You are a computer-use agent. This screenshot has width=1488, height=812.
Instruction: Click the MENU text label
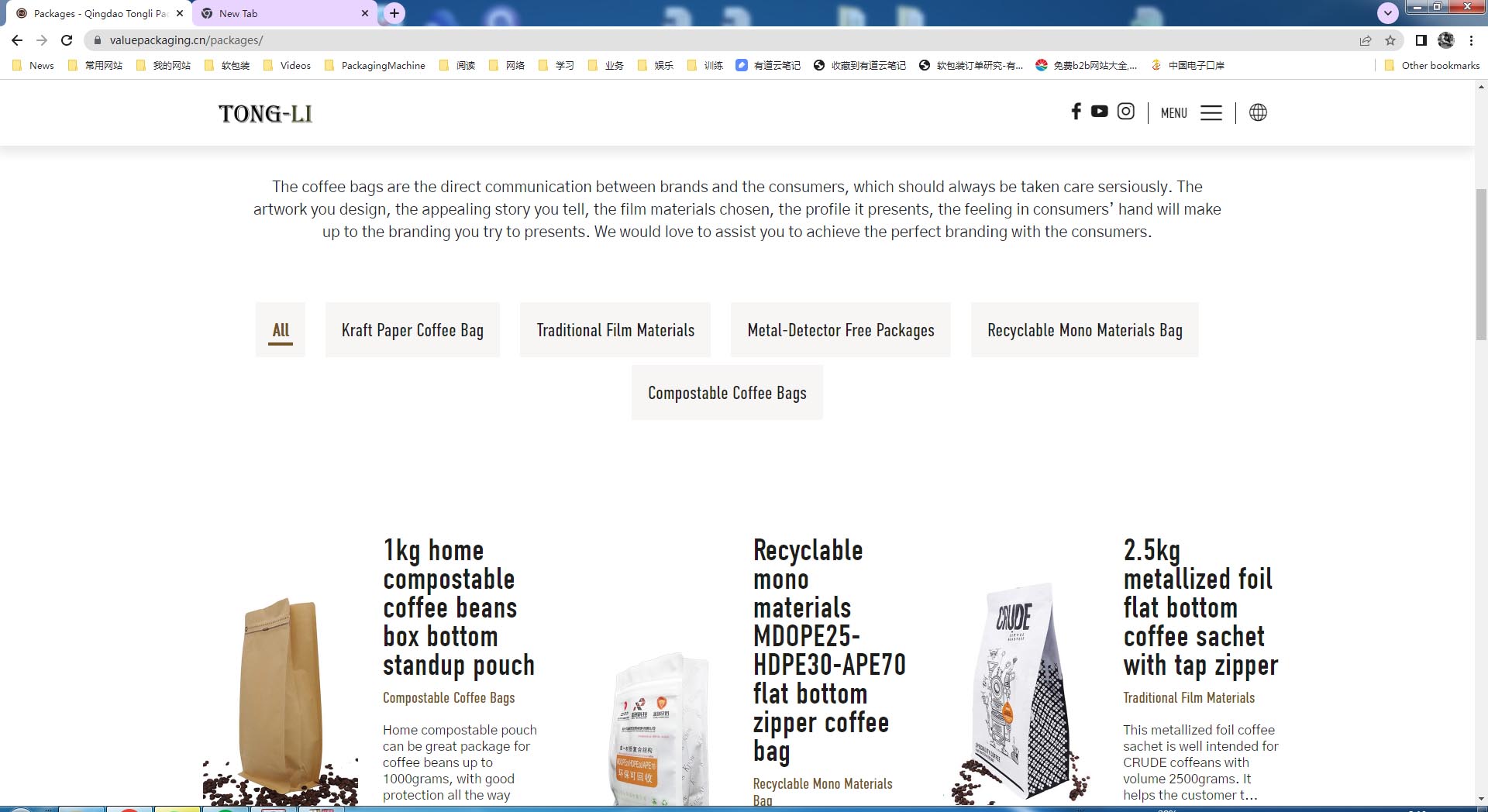[1174, 113]
